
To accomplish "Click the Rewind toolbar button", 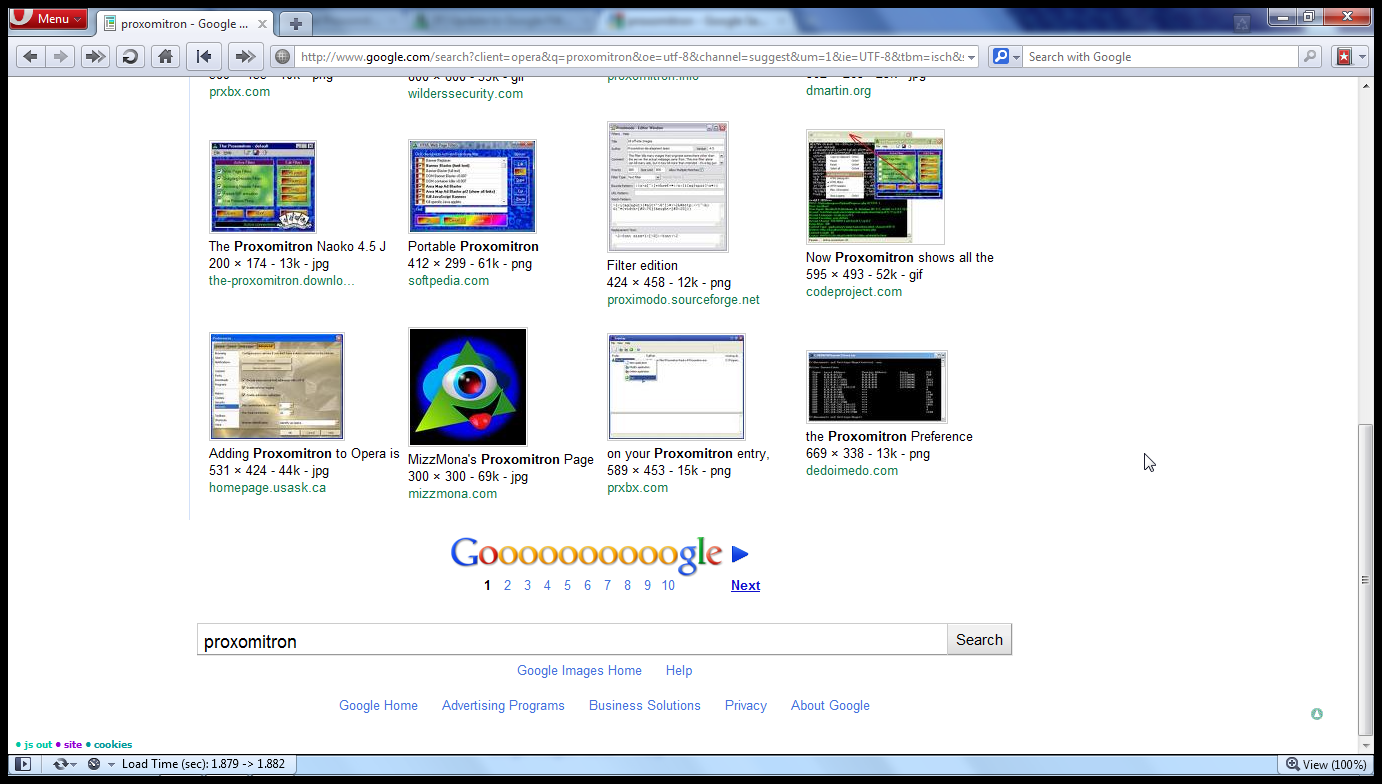I will tap(203, 57).
